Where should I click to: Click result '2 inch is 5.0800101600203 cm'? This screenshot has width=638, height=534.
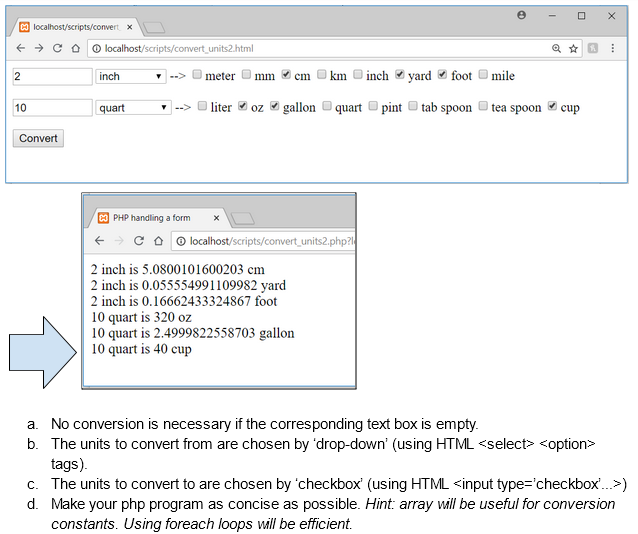tap(178, 269)
